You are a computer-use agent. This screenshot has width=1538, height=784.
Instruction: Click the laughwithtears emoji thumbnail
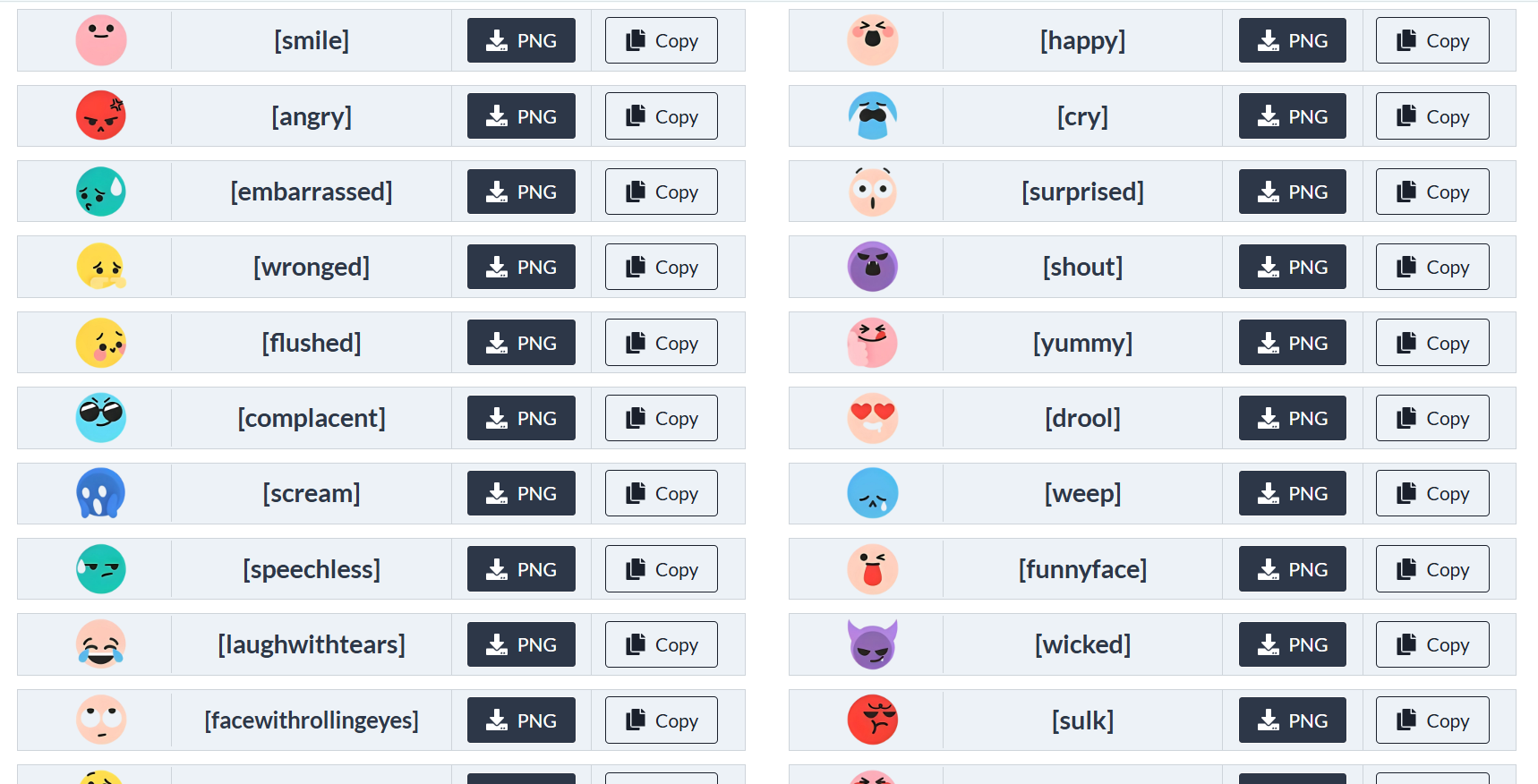click(101, 644)
